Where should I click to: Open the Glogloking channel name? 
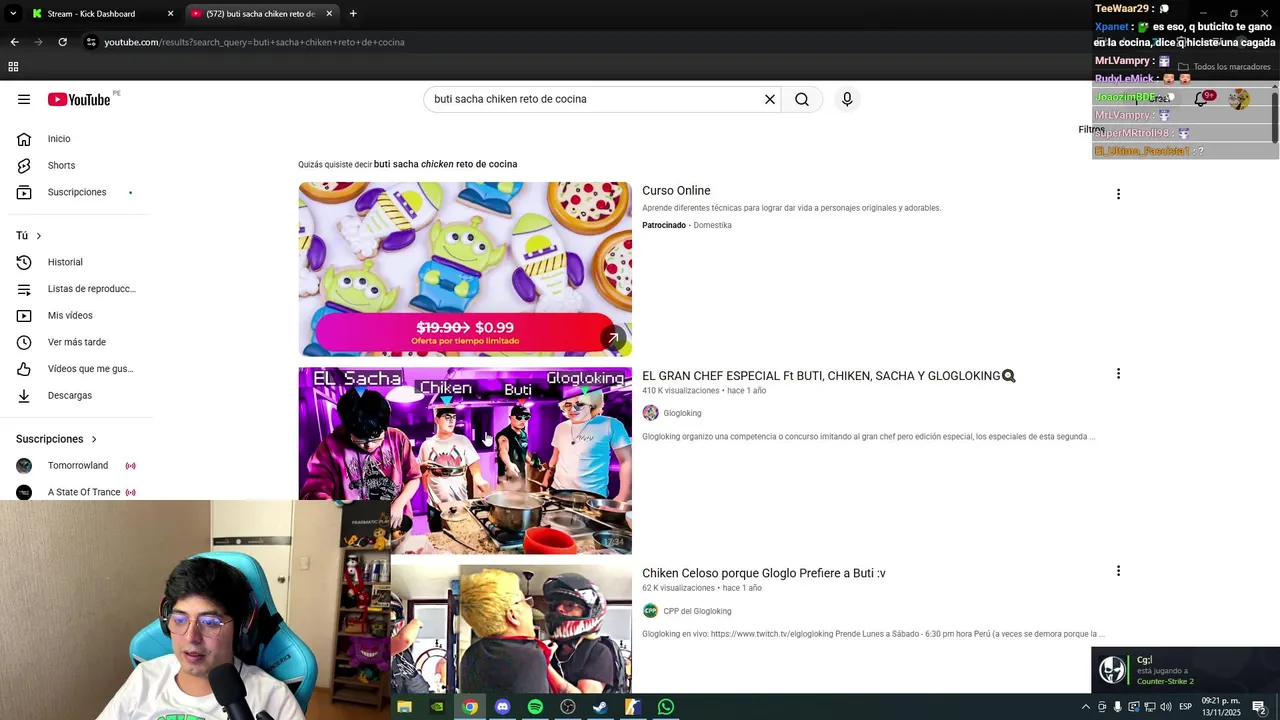click(682, 413)
